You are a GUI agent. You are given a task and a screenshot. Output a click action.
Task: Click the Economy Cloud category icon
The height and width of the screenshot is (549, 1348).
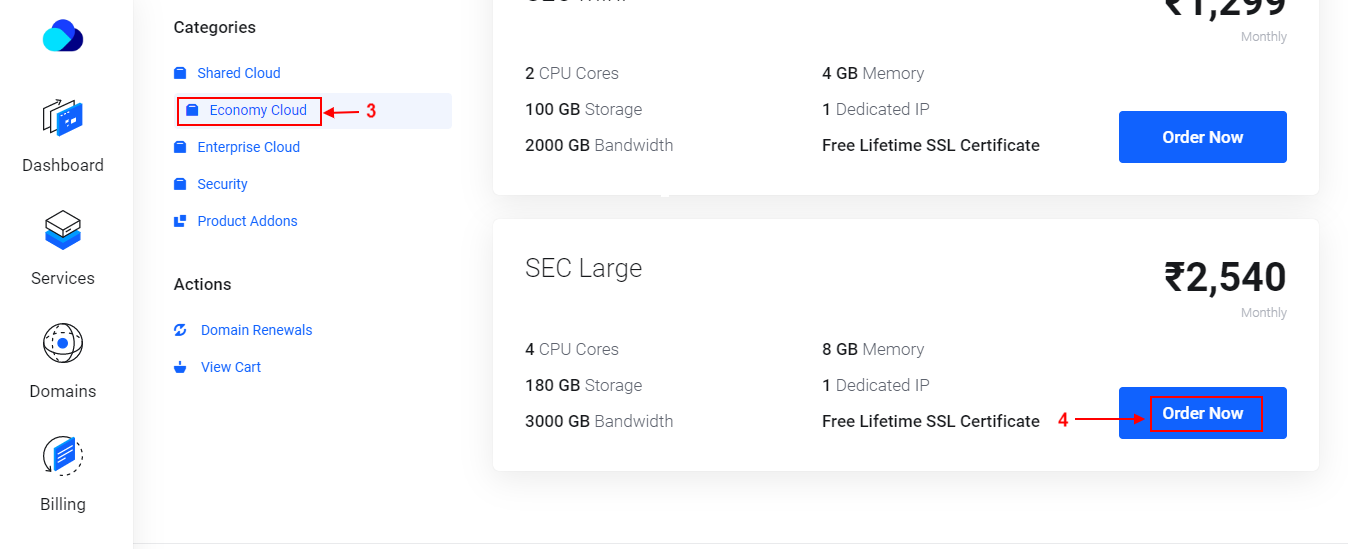(x=193, y=110)
